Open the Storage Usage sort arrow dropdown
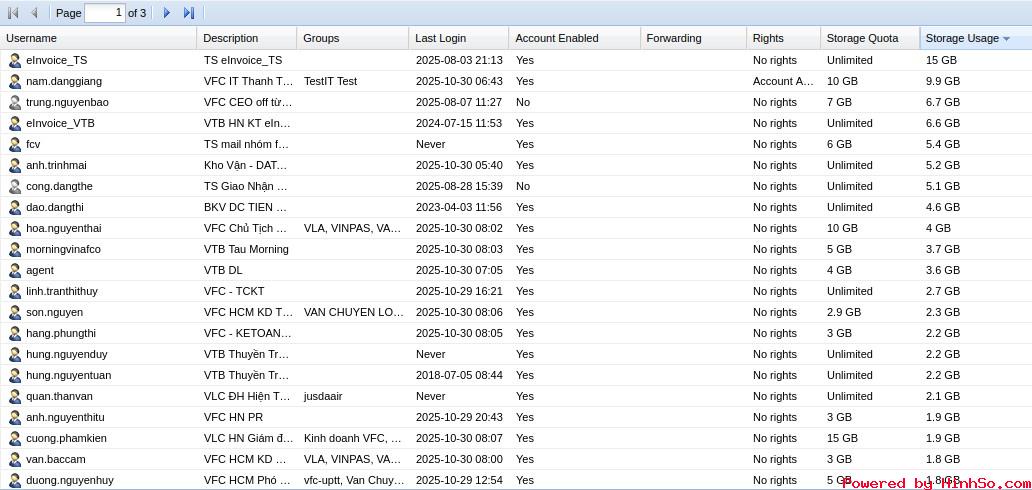The width and height of the screenshot is (1032, 490). tap(1006, 39)
